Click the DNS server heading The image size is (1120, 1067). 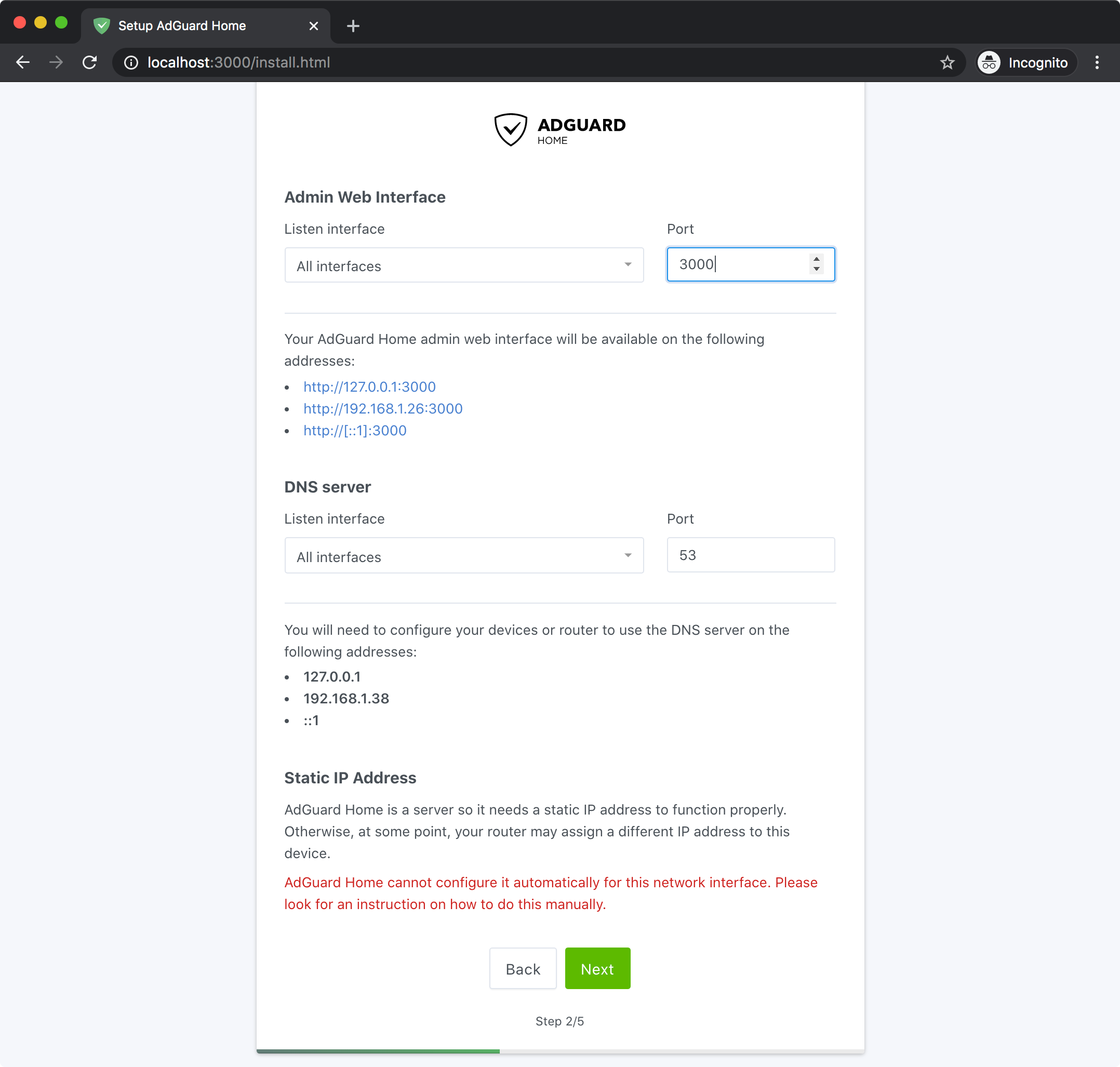pyautogui.click(x=328, y=487)
